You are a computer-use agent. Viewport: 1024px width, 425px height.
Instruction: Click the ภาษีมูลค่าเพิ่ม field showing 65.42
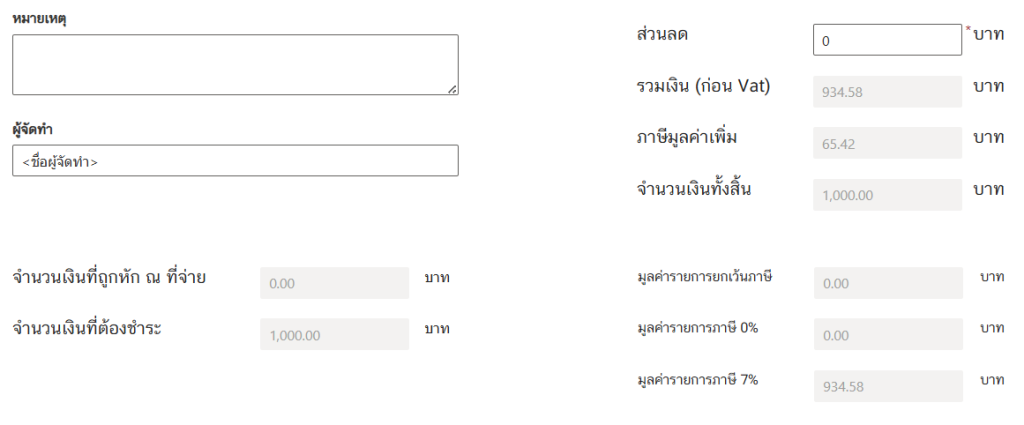888,143
